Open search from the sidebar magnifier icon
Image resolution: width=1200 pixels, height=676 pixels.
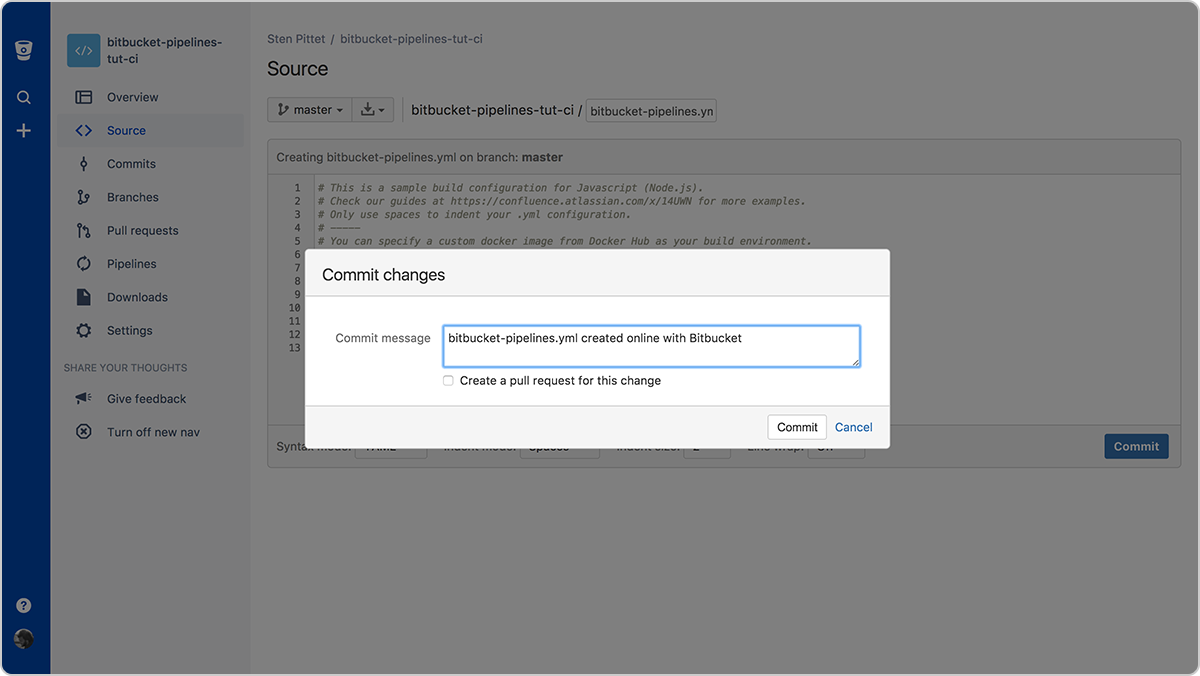[x=24, y=97]
